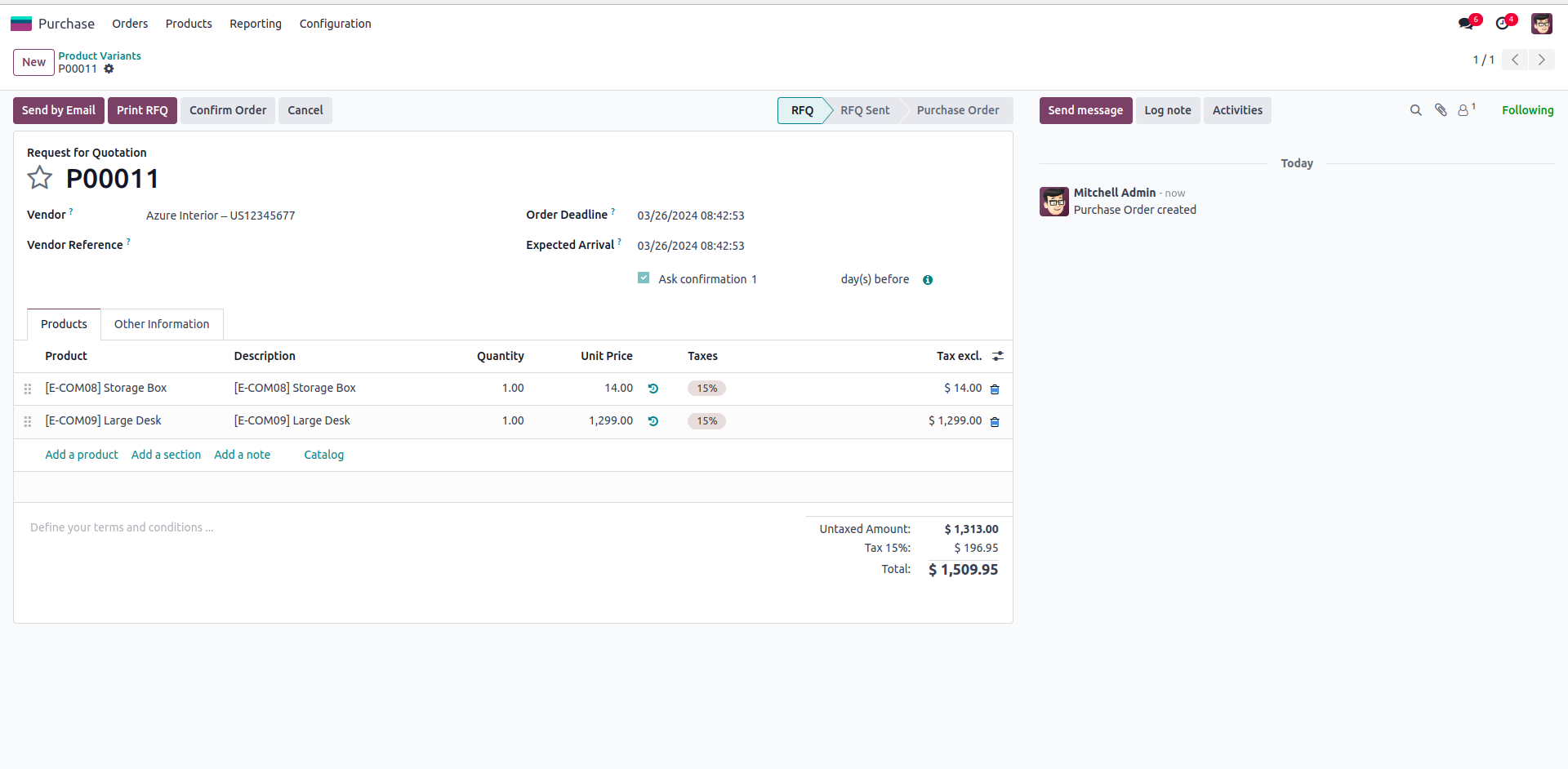This screenshot has height=769, width=1568.
Task: Click Add a product link
Action: (x=82, y=455)
